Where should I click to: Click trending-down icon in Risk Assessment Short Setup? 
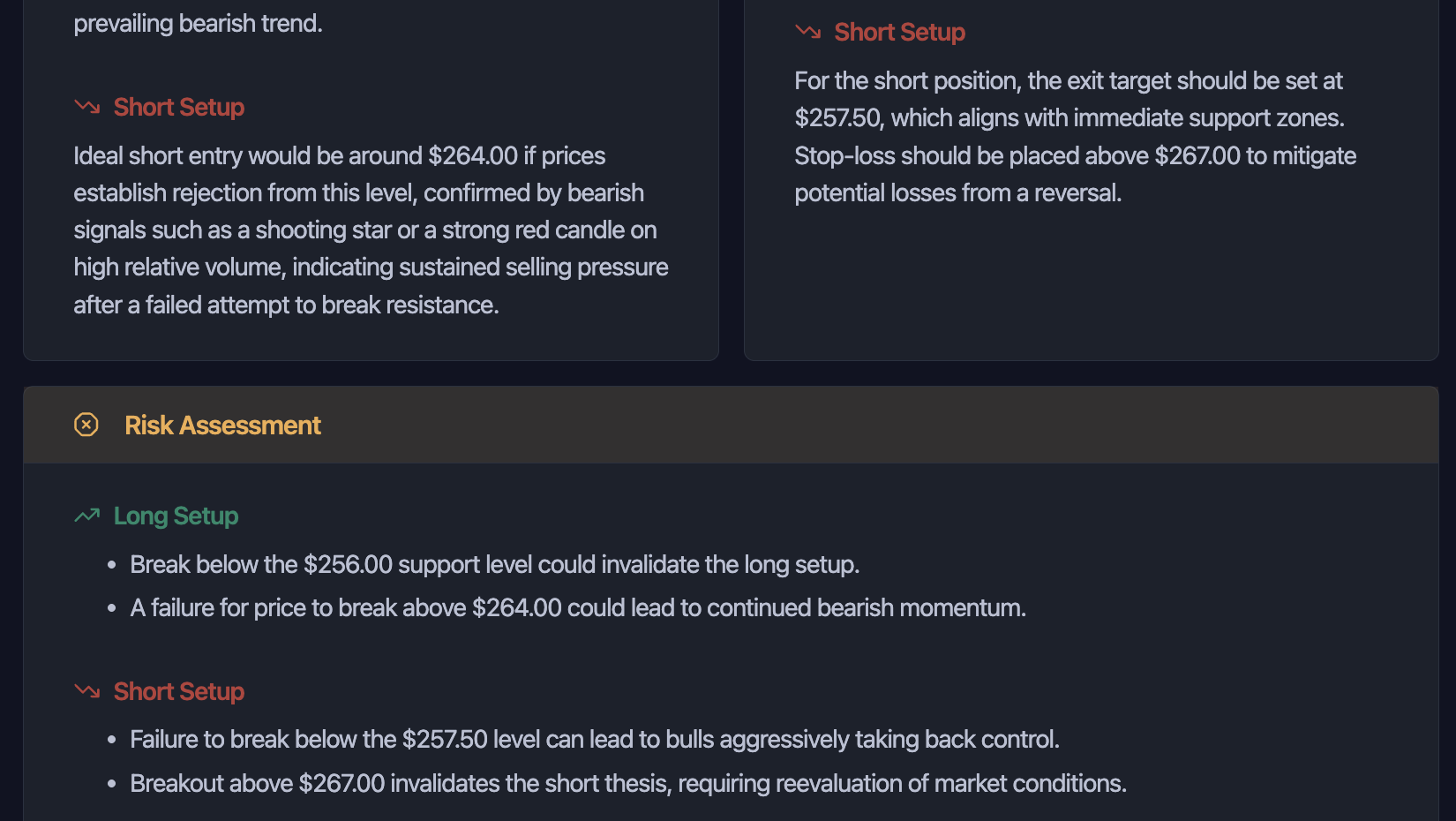coord(87,691)
